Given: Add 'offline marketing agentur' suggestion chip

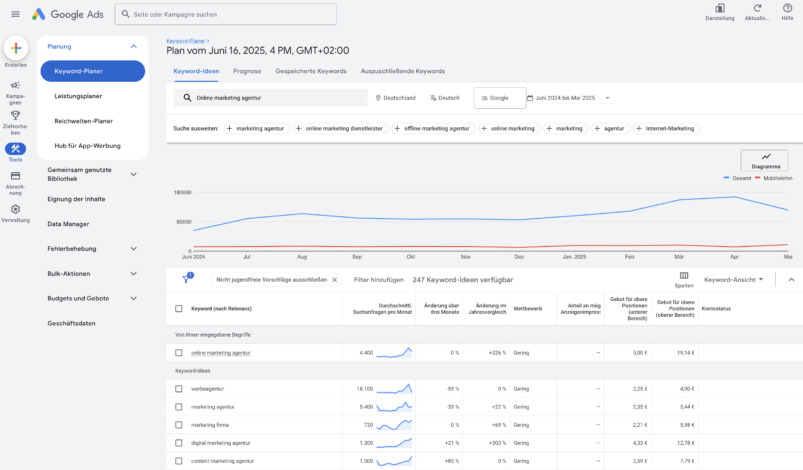Looking at the screenshot, I should click(432, 129).
